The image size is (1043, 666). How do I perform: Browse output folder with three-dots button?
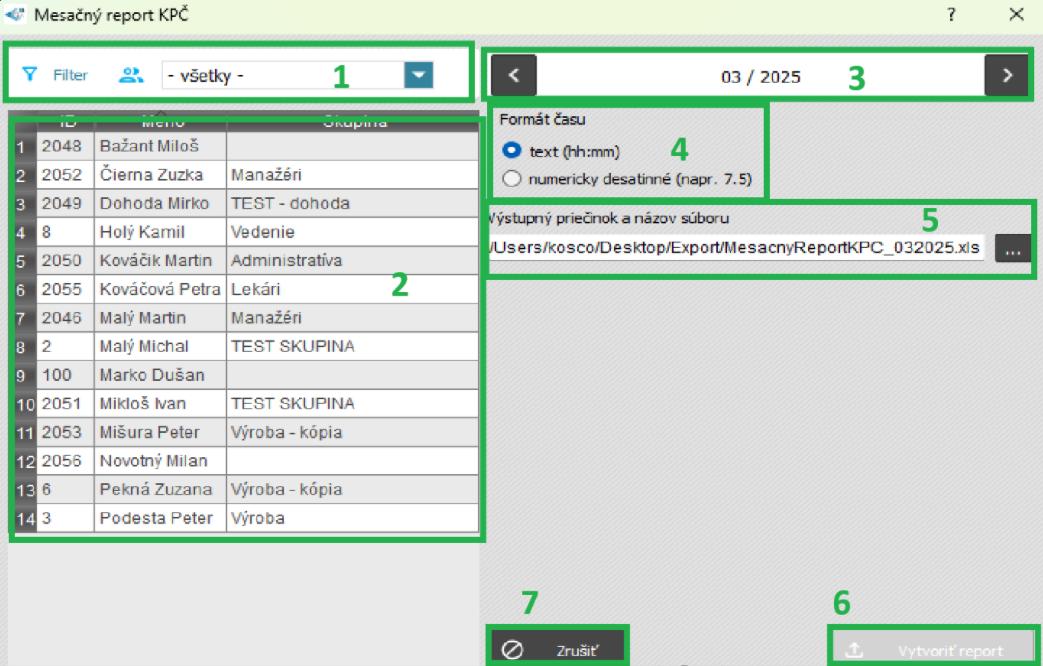click(x=1012, y=248)
